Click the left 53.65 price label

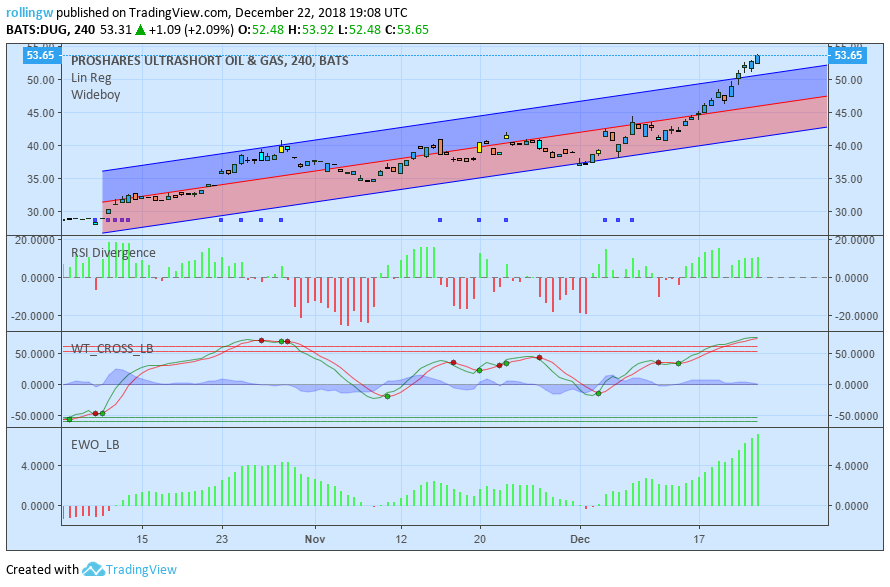click(40, 55)
